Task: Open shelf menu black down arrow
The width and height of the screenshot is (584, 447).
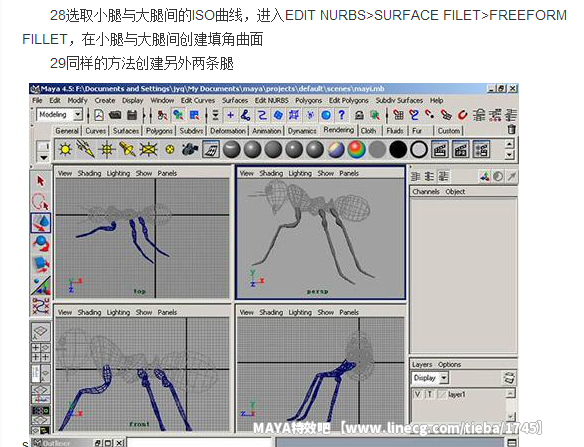Action: pyautogui.click(x=43, y=158)
